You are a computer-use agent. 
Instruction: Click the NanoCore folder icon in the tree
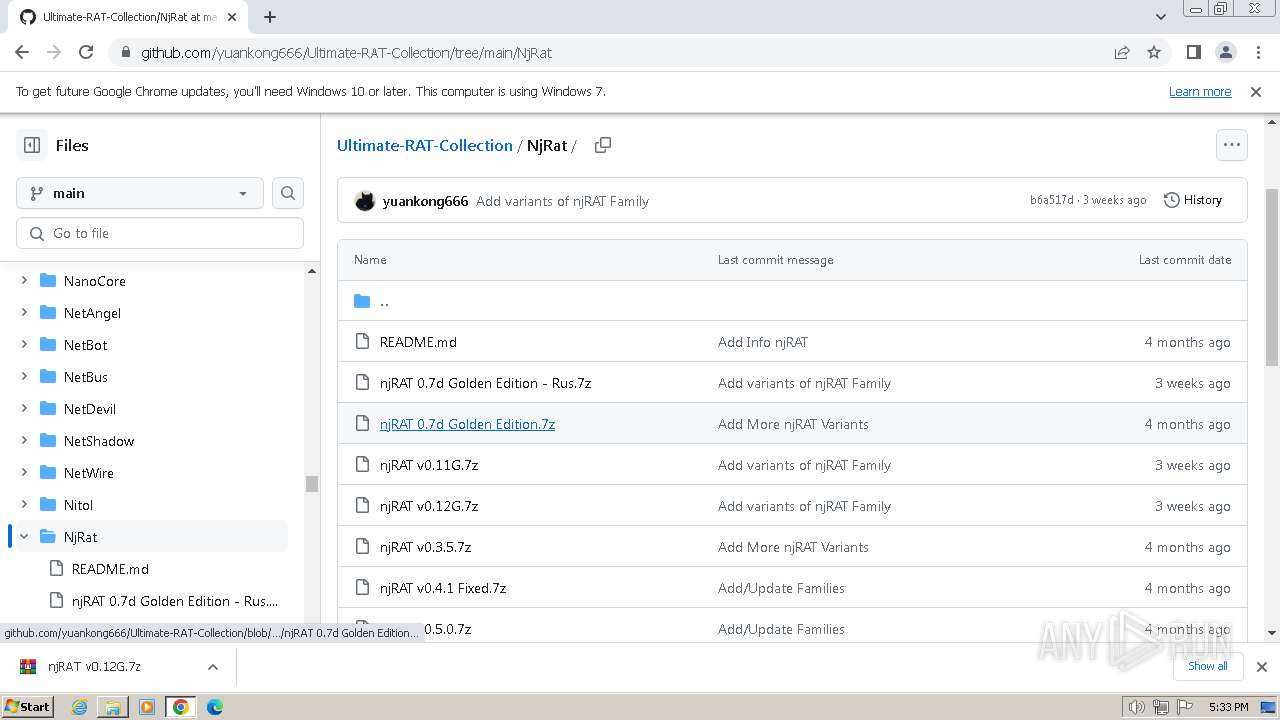point(47,281)
